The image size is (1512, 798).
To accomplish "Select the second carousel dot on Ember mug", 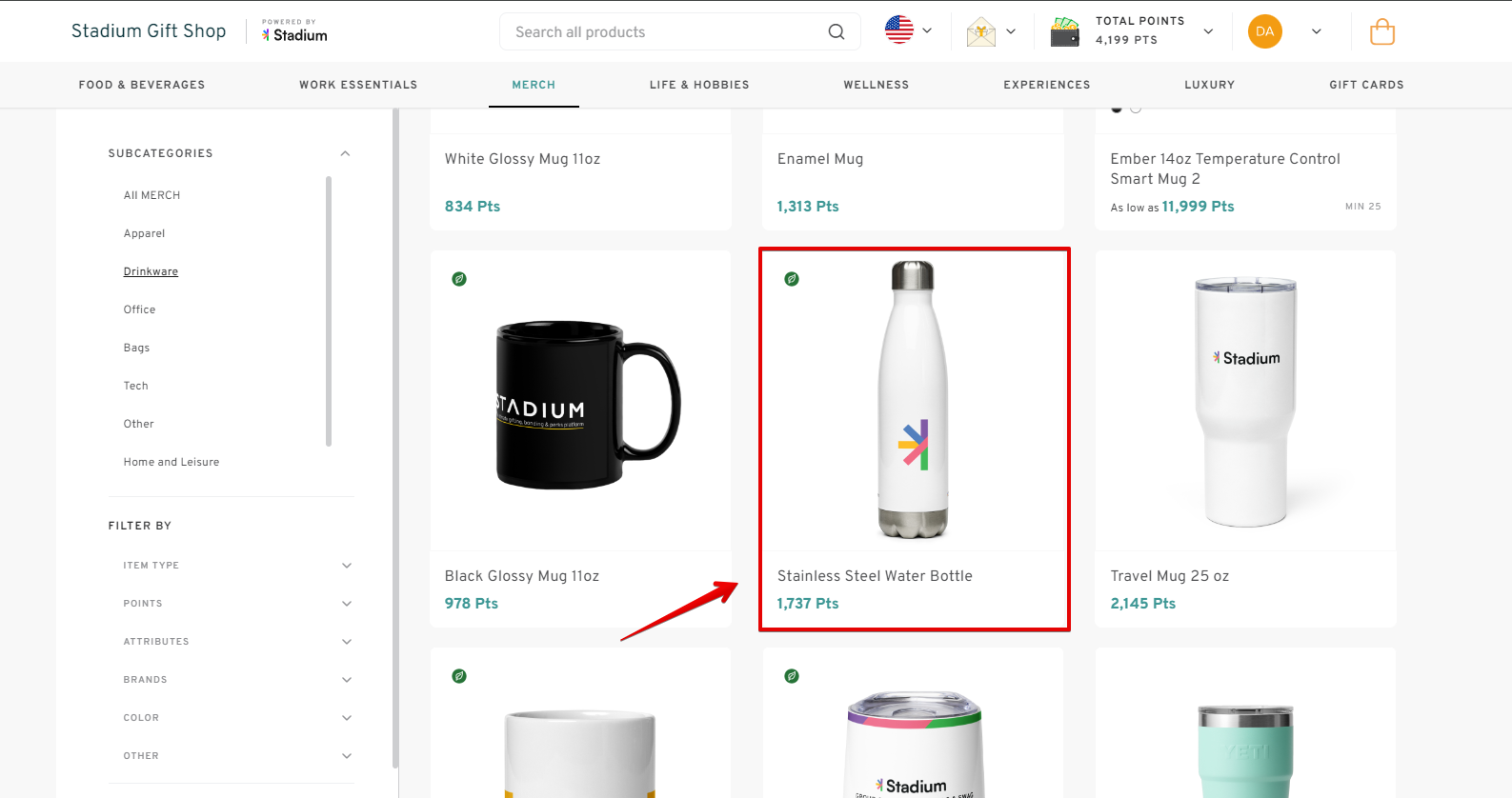I will (1136, 109).
